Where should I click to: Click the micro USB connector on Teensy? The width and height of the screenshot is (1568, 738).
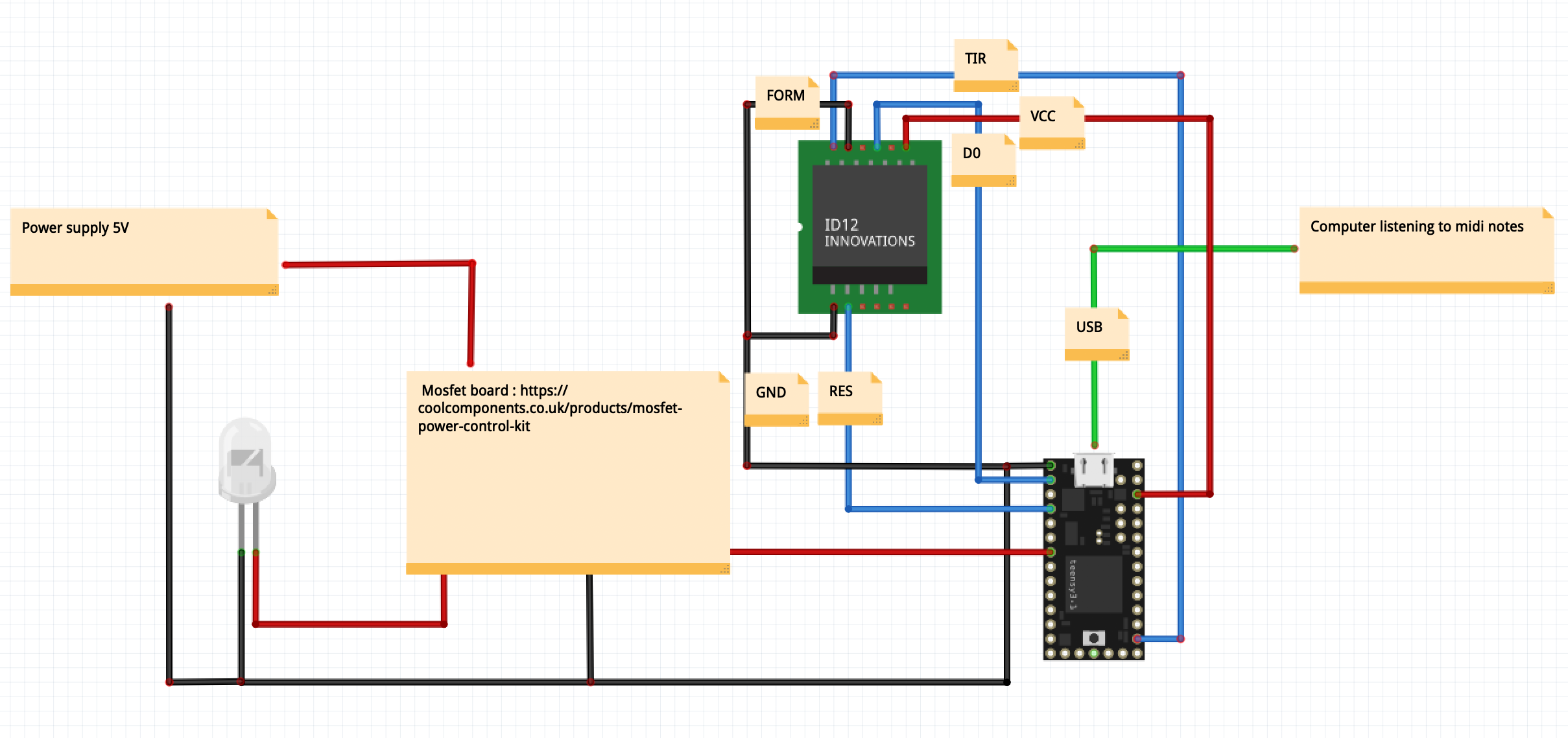click(x=1094, y=470)
